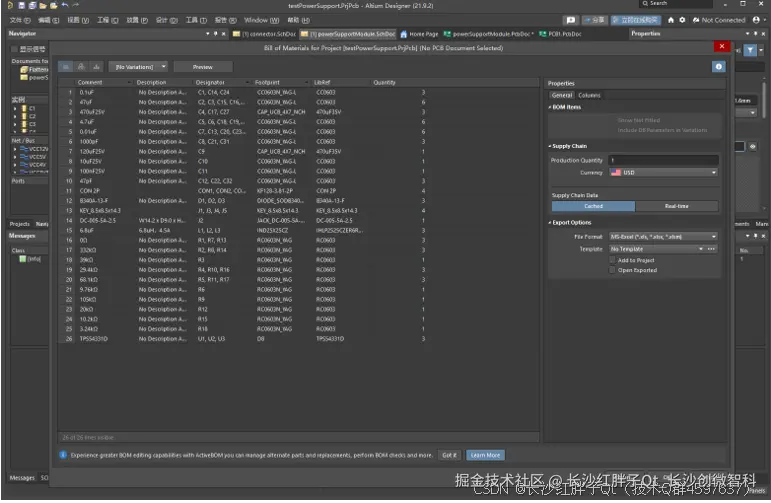This screenshot has height=503, width=771.
Task: Click the Save All icon in the title bar
Action: (32, 5)
